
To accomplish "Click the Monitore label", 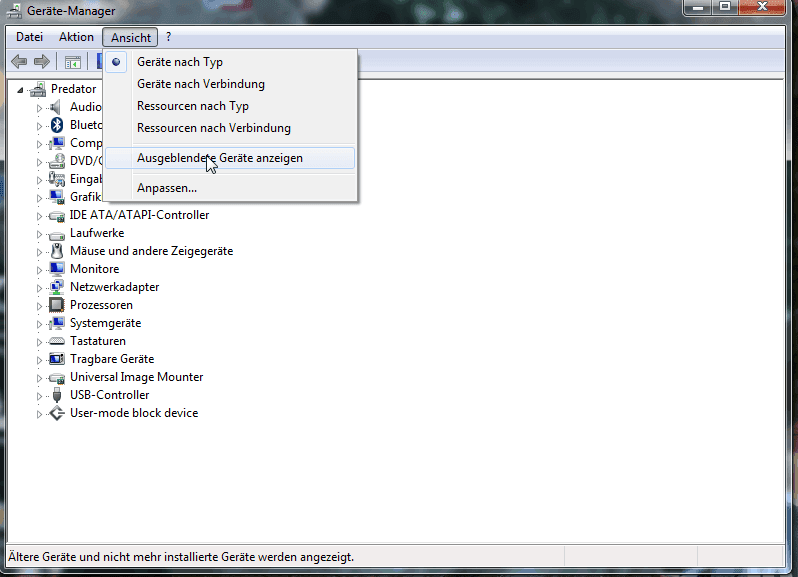I will click(95, 269).
